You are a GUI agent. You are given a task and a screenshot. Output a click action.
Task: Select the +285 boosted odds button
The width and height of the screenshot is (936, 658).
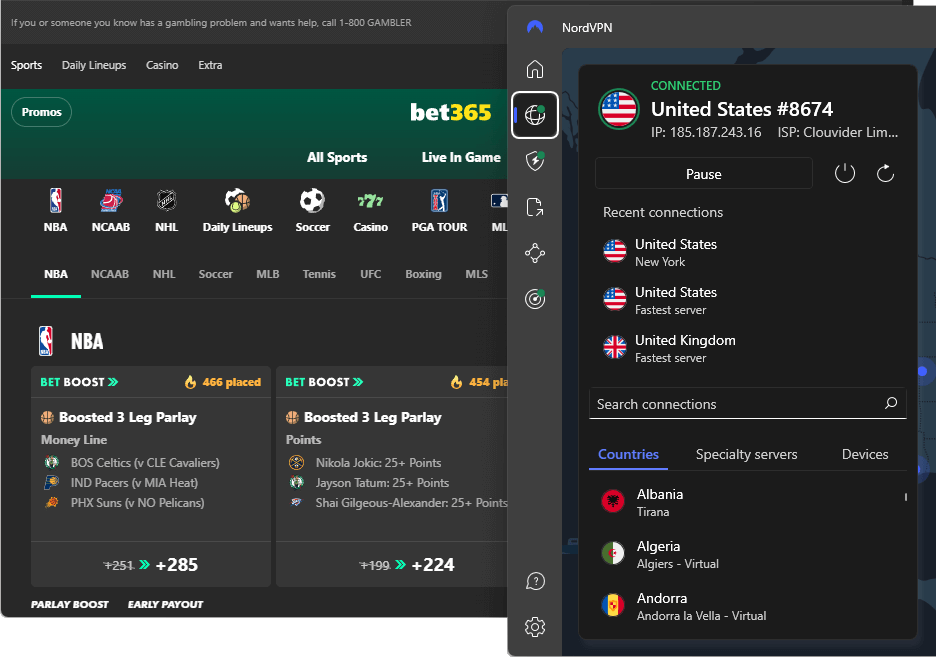[x=151, y=564]
